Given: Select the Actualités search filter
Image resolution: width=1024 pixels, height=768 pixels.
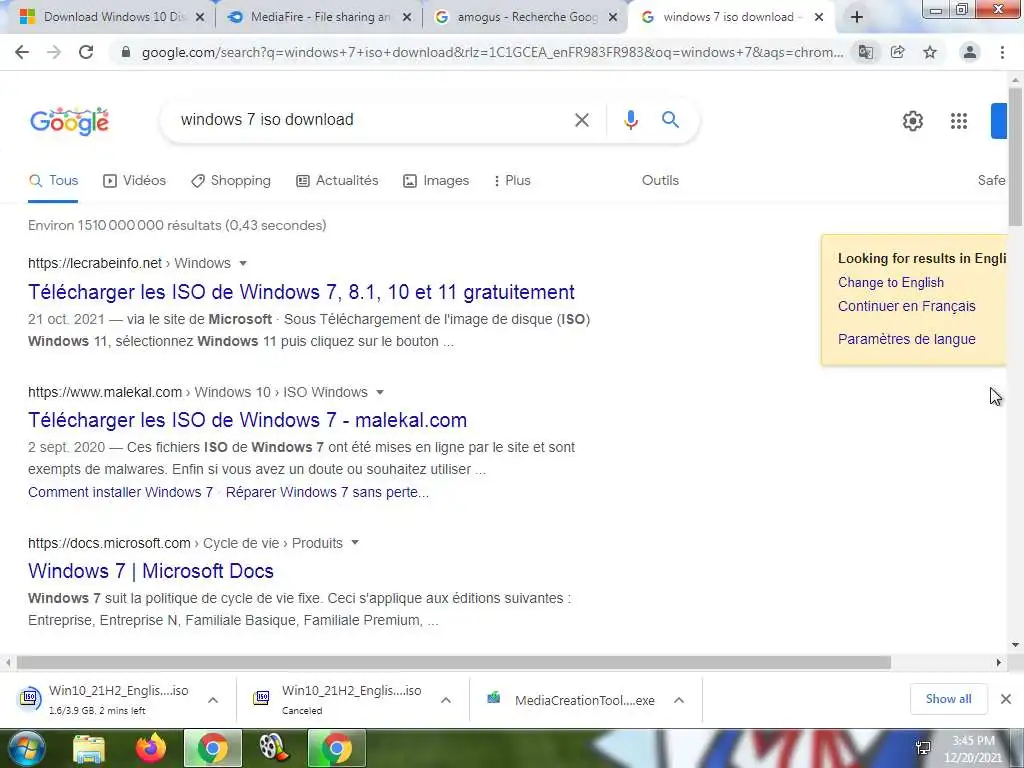Looking at the screenshot, I should 337,181.
